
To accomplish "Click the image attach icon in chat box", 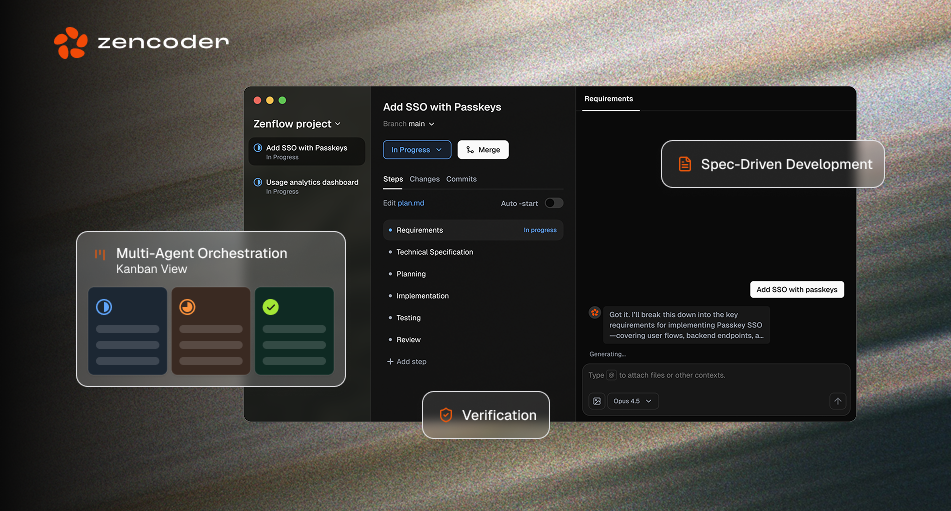I will pyautogui.click(x=597, y=401).
